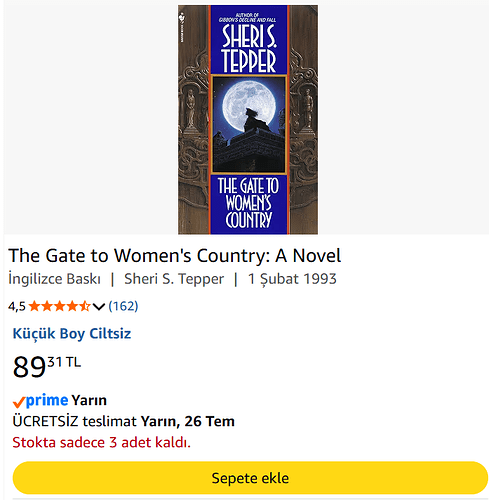Click the ÜCRETSİZ teslimat delivery text
489x500 pixels.
75,421
